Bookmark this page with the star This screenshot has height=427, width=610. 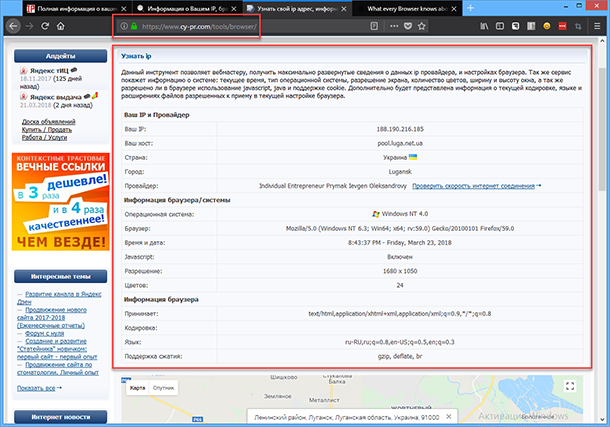[x=421, y=26]
